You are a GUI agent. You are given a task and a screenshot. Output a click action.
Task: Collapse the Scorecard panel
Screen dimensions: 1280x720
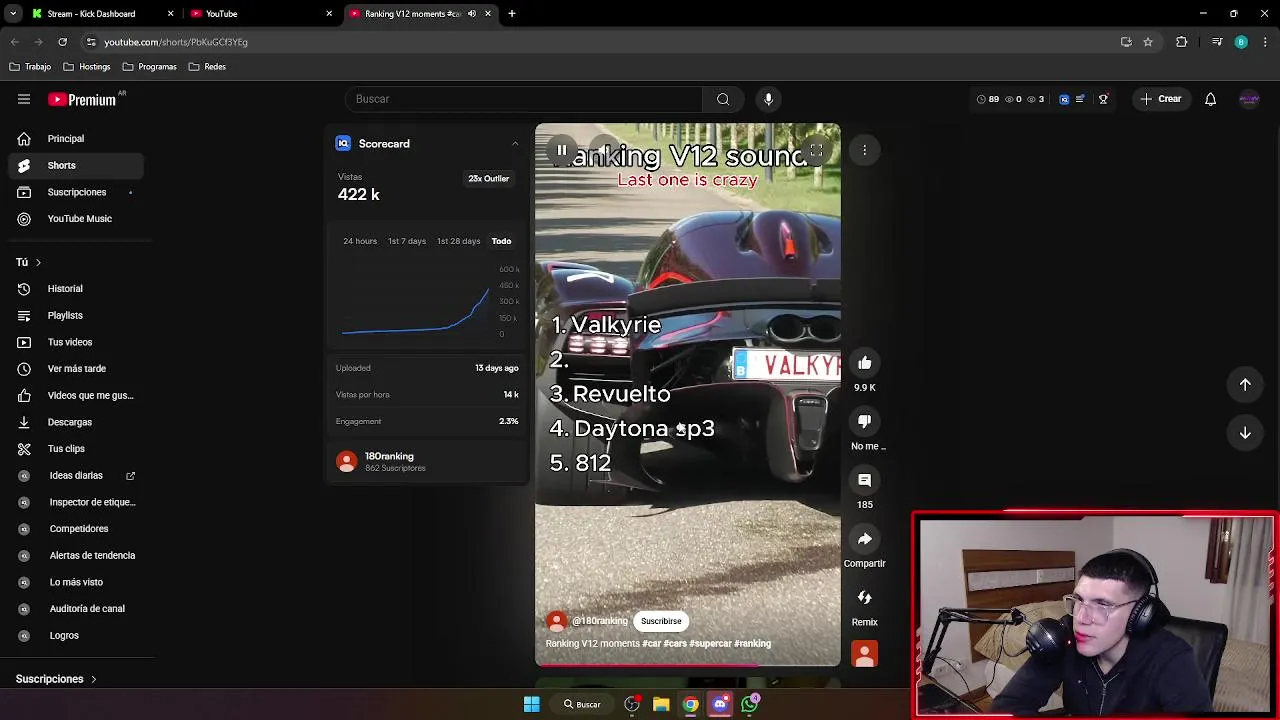[x=515, y=144]
